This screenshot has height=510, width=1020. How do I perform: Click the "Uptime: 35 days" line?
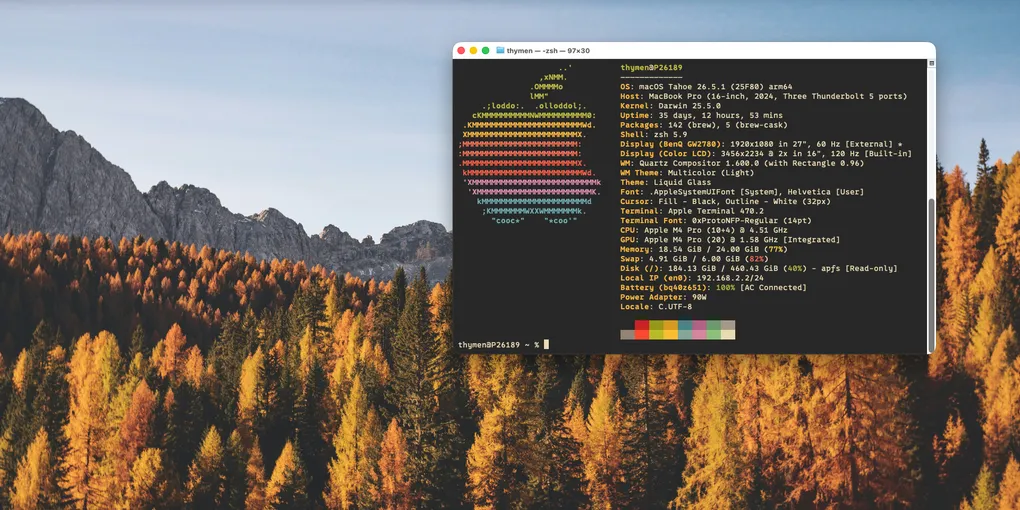(701, 115)
